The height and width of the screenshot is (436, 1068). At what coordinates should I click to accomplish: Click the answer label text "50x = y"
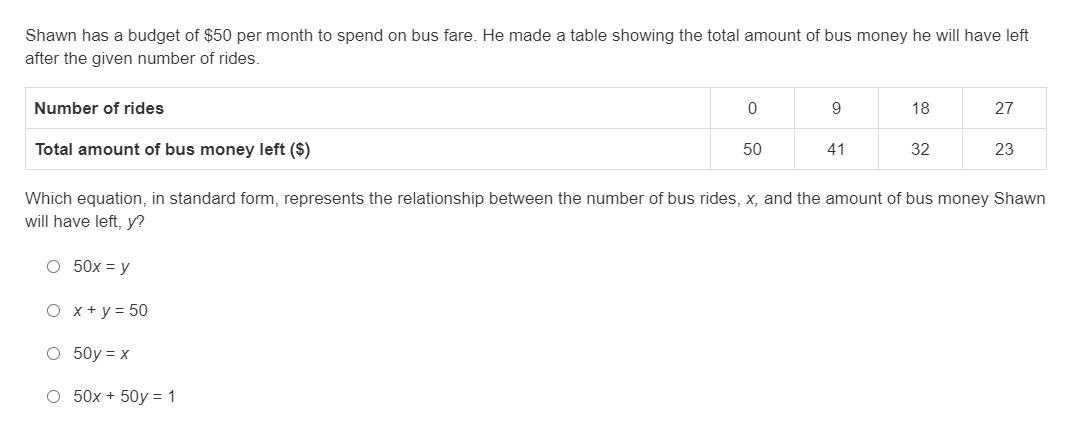(x=101, y=267)
